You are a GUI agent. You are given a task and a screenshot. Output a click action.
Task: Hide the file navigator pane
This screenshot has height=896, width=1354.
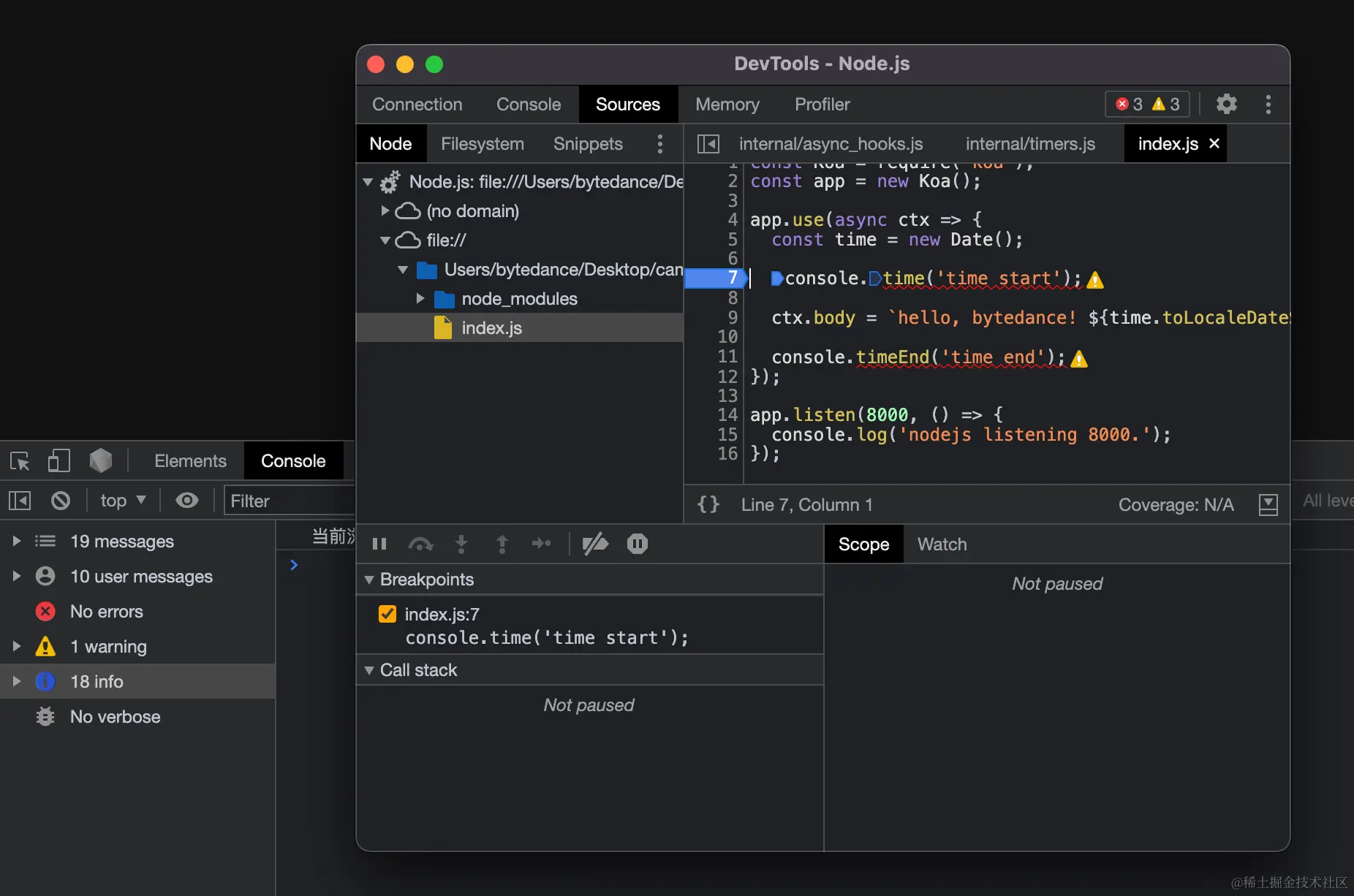tap(708, 144)
